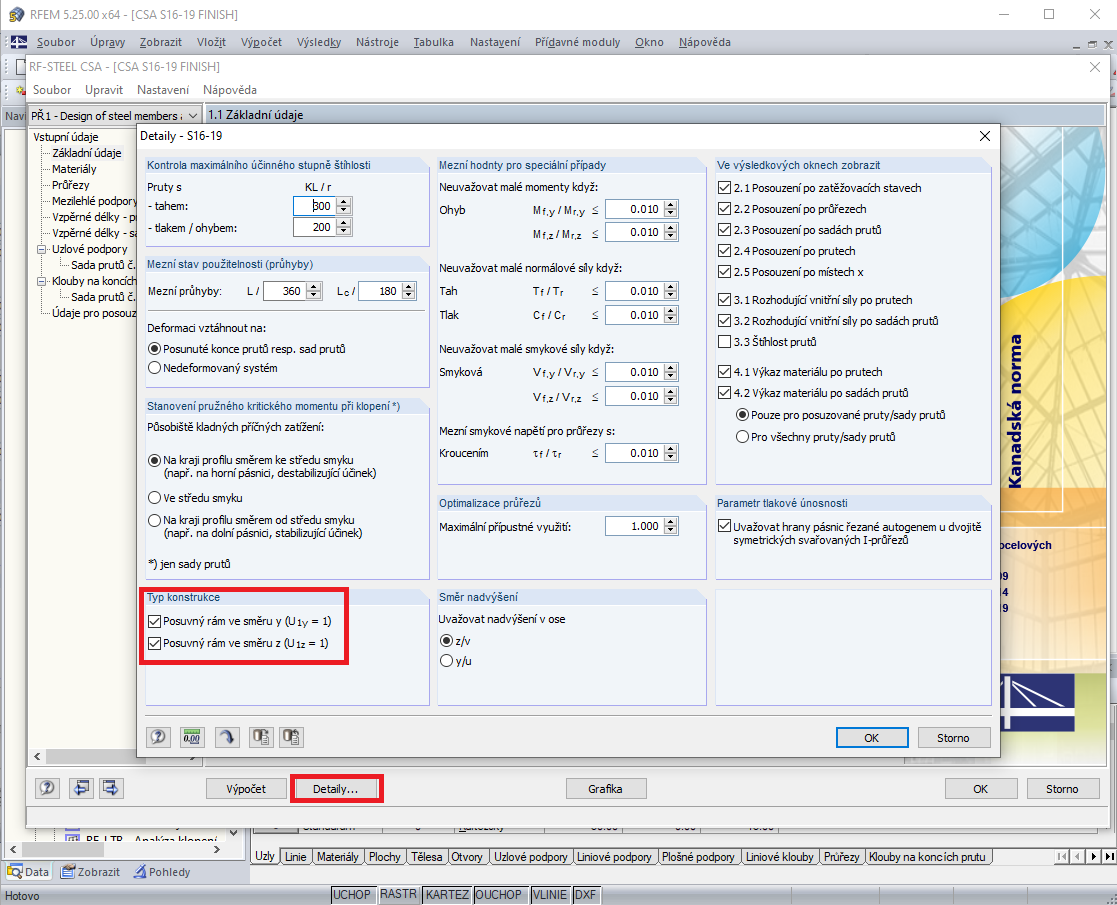
Task: Uncheck 2.1 Posouzení po zatěžovacích stavech
Action: 724,188
